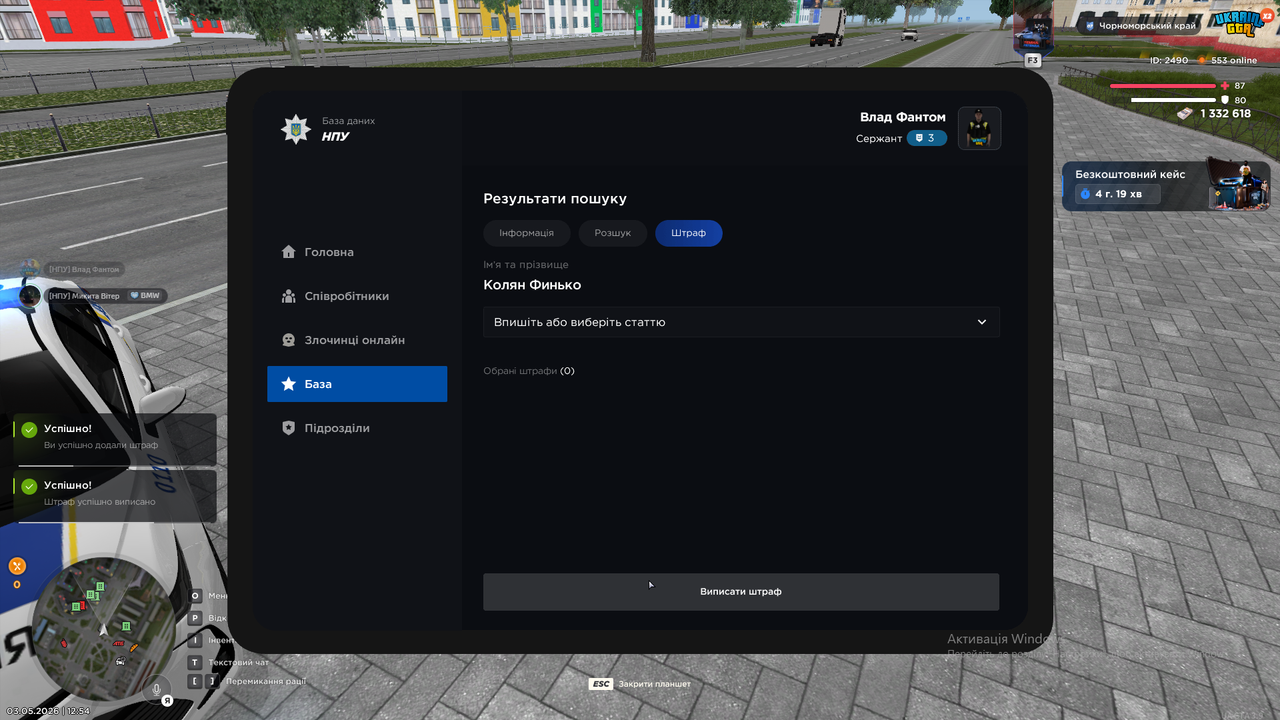Screen dimensions: 1280x720
Task: Click the [НПУ] Микита Вітер nametag
Action: coord(84,296)
